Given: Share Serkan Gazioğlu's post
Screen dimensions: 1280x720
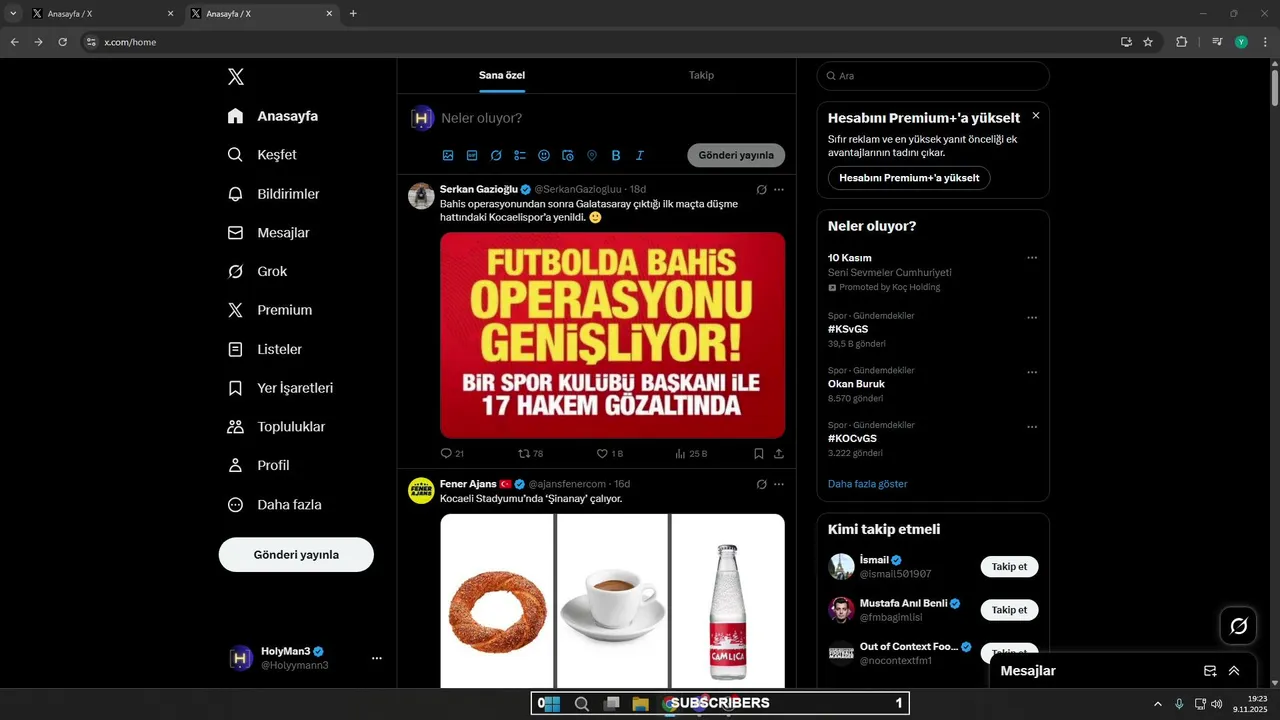Looking at the screenshot, I should pyautogui.click(x=779, y=453).
